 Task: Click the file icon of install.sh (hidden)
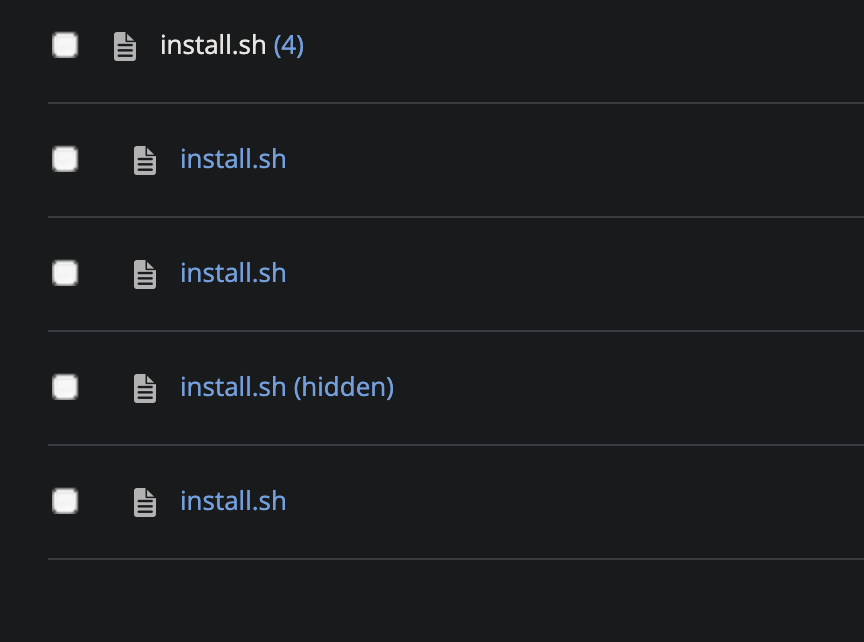tap(145, 389)
